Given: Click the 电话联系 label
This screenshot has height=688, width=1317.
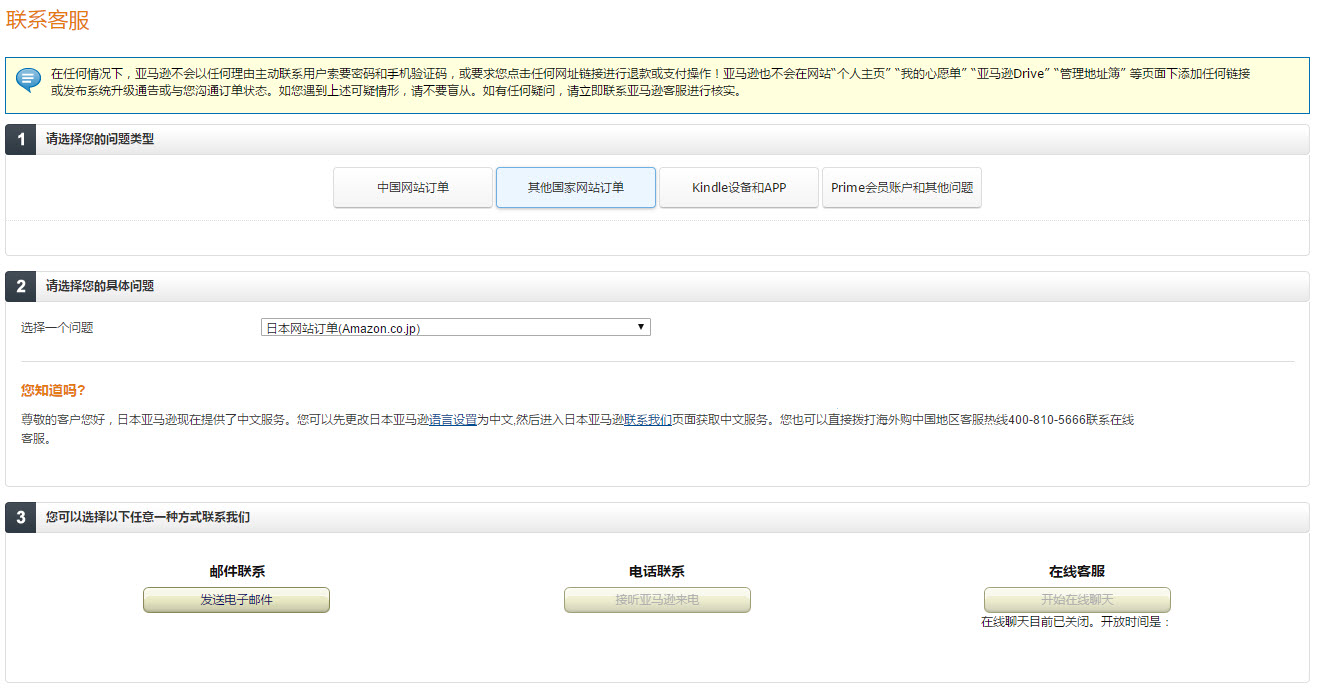Looking at the screenshot, I should pos(657,572).
